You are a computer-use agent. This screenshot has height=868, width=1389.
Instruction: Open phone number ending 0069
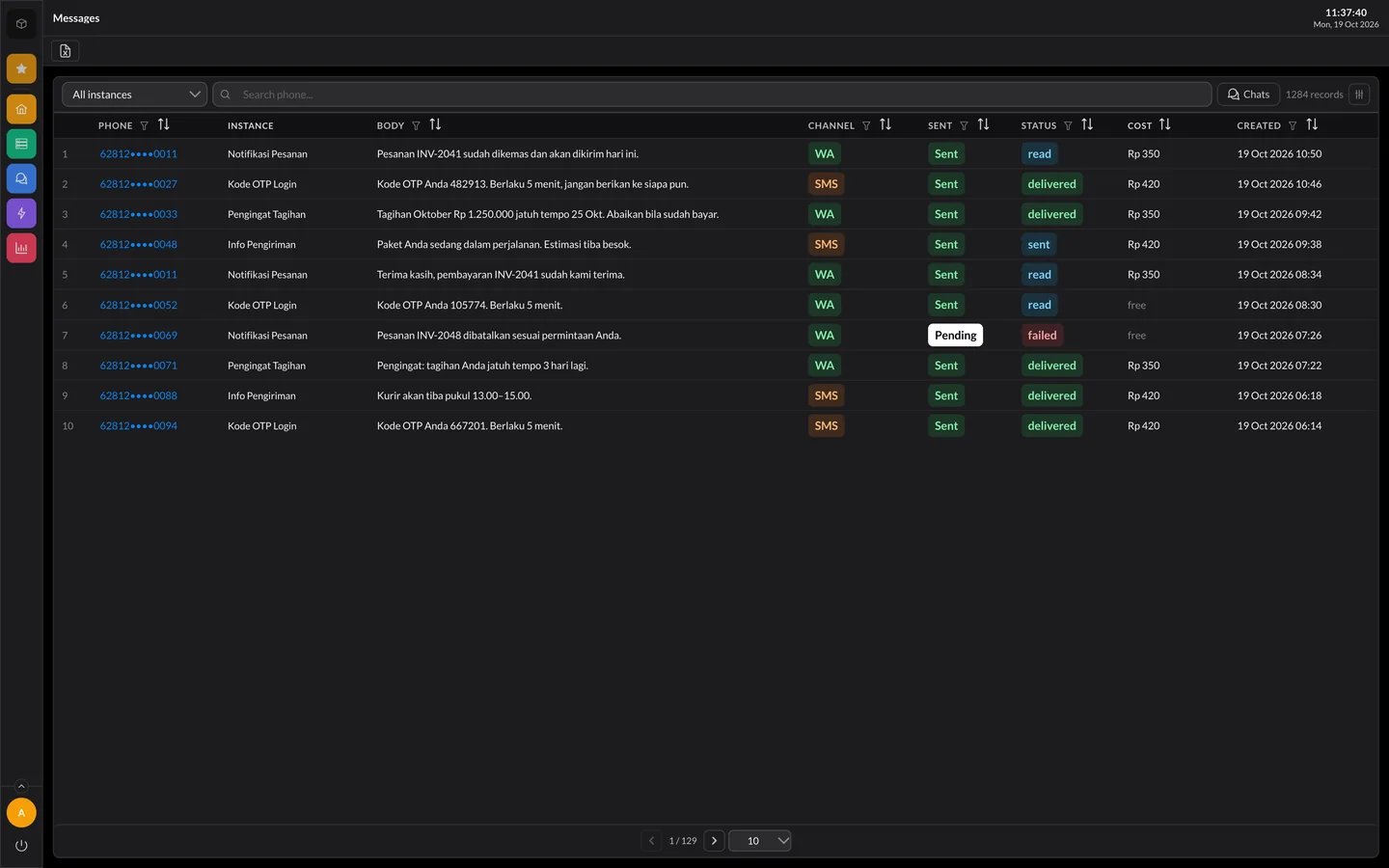(139, 336)
